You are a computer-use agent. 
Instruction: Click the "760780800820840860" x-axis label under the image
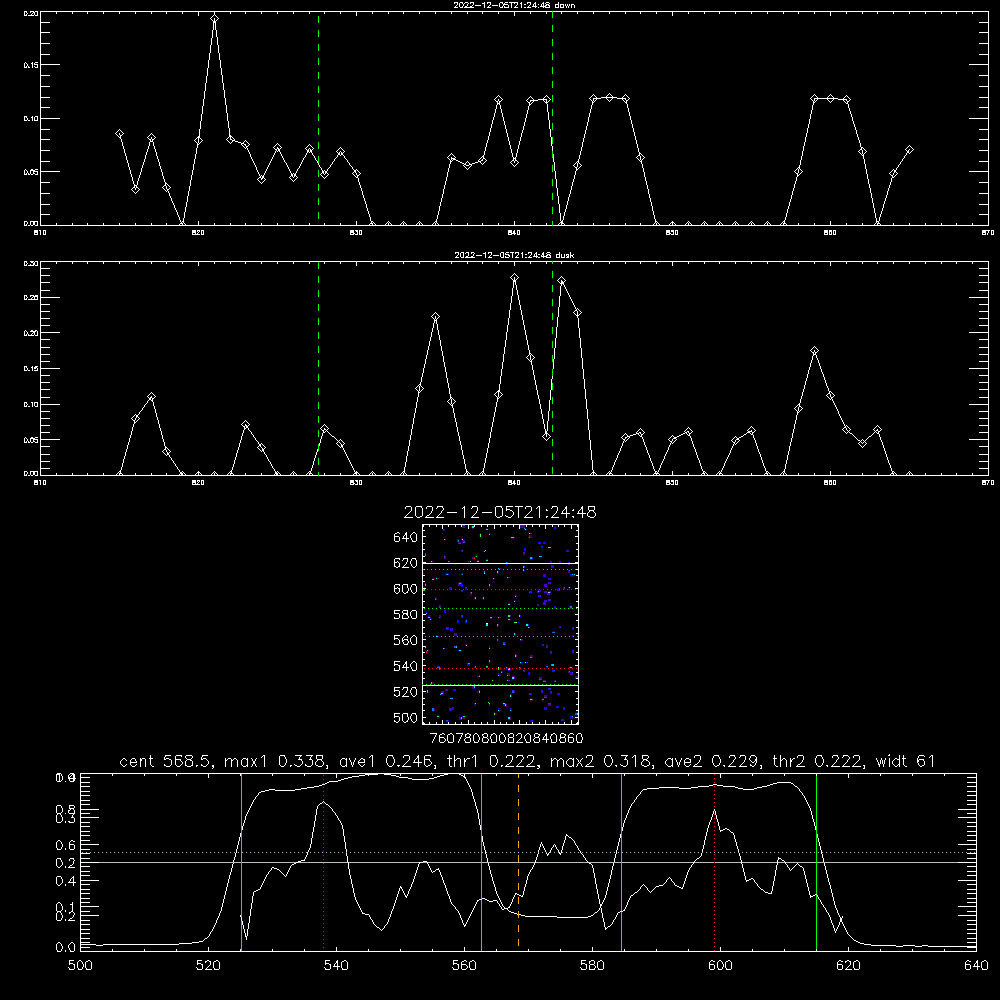[x=506, y=738]
